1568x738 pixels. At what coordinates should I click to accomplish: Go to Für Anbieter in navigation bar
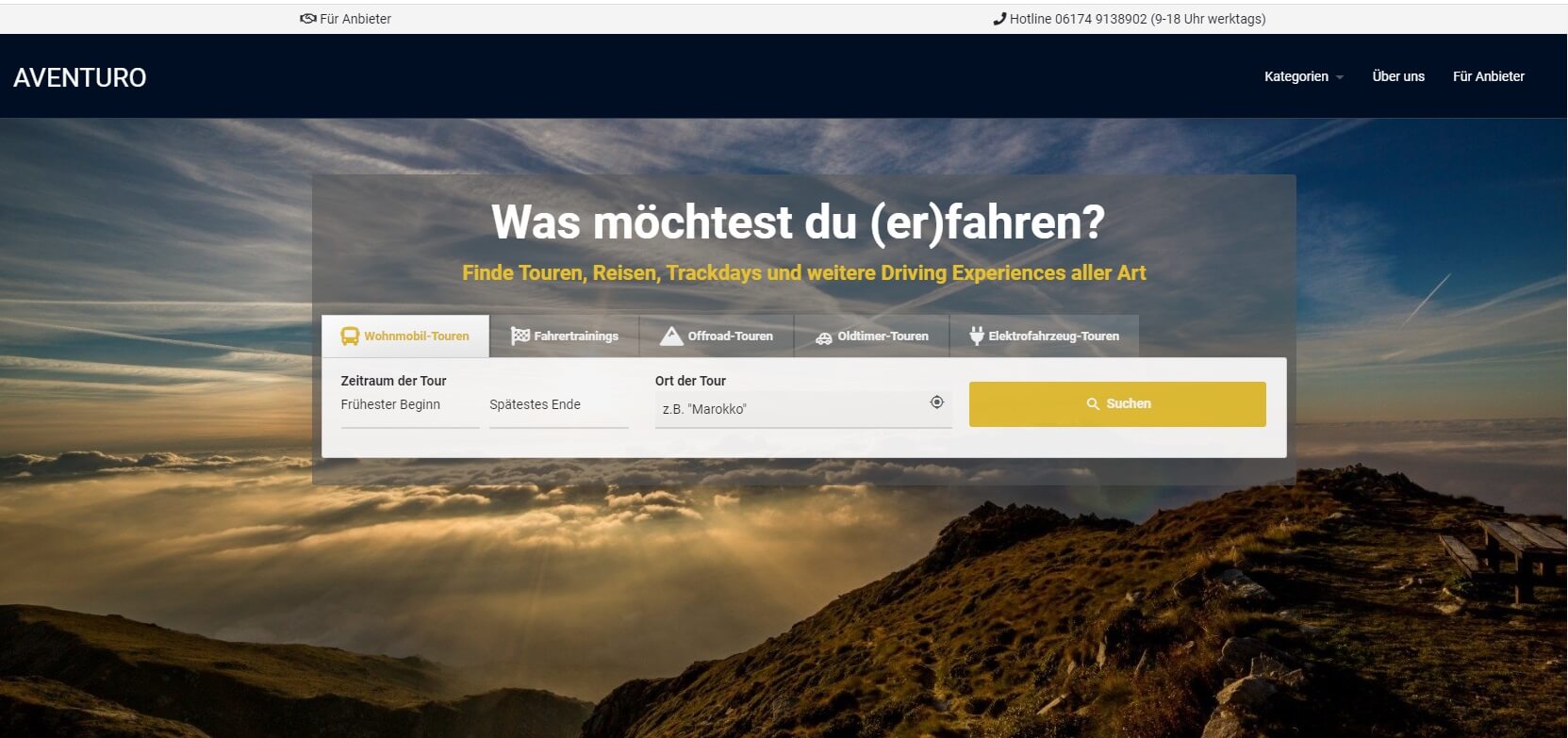coord(1488,76)
